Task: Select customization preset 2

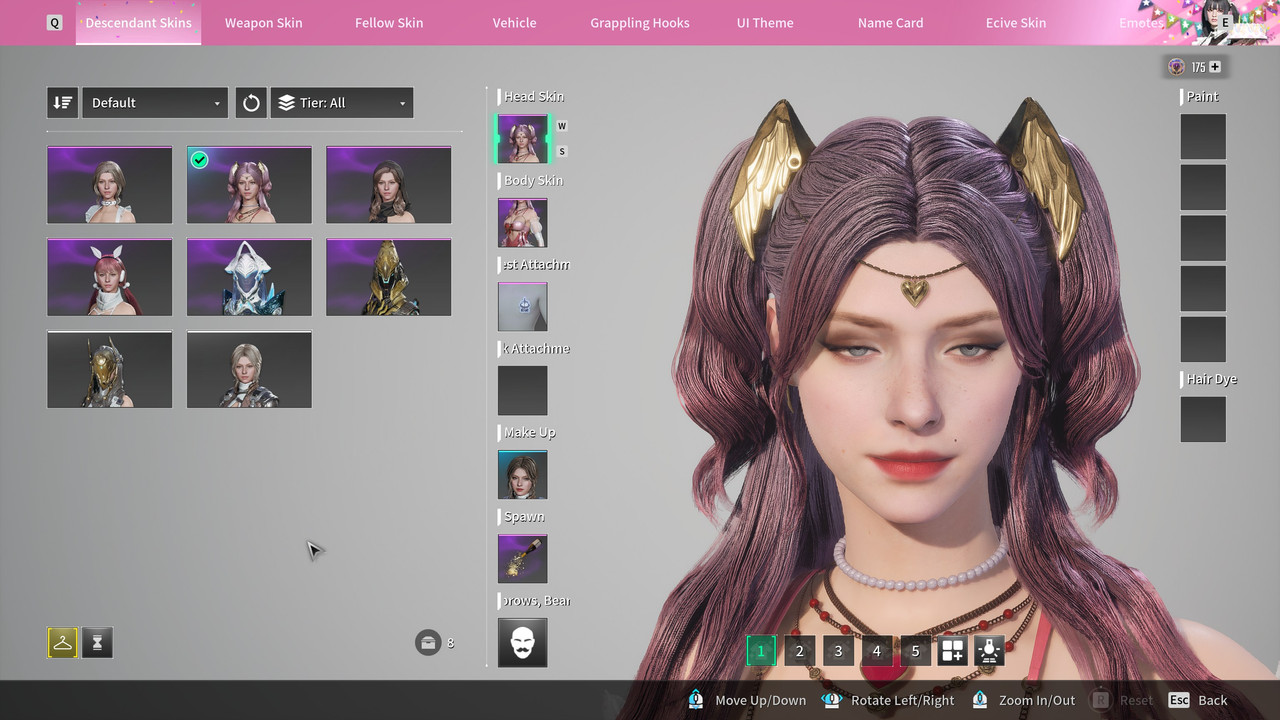Action: [799, 651]
